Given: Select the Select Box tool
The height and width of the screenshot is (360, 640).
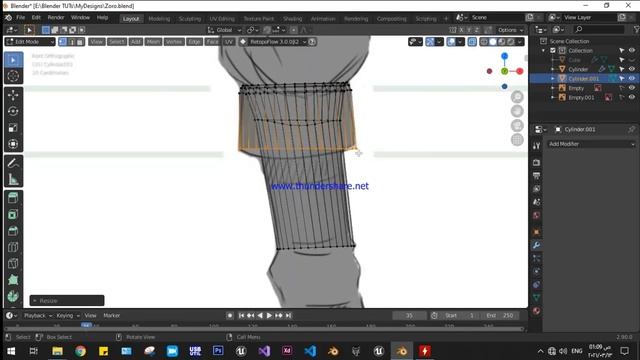Looking at the screenshot, I should coord(13,60).
